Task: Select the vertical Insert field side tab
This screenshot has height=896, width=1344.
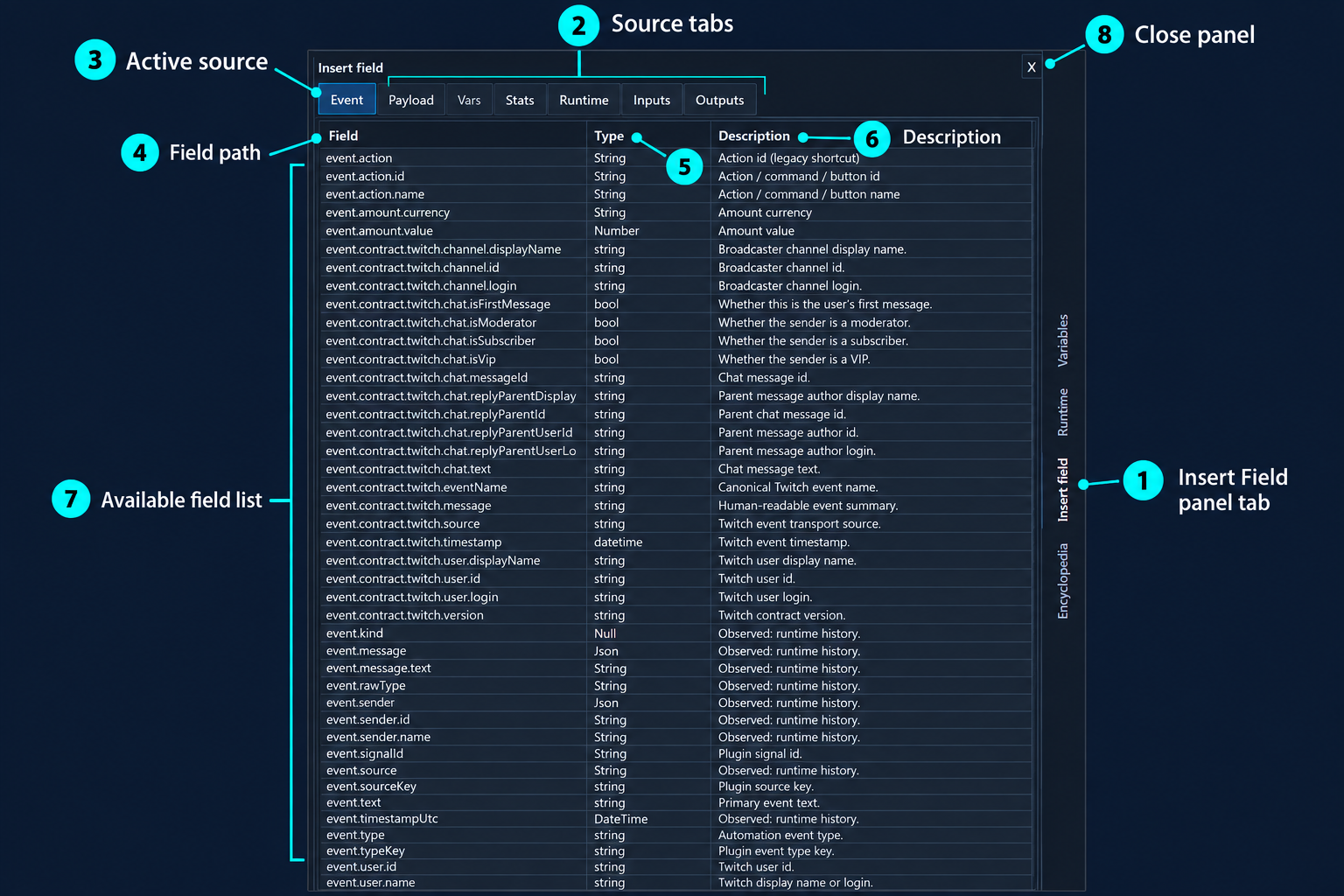Action: pyautogui.click(x=1063, y=490)
